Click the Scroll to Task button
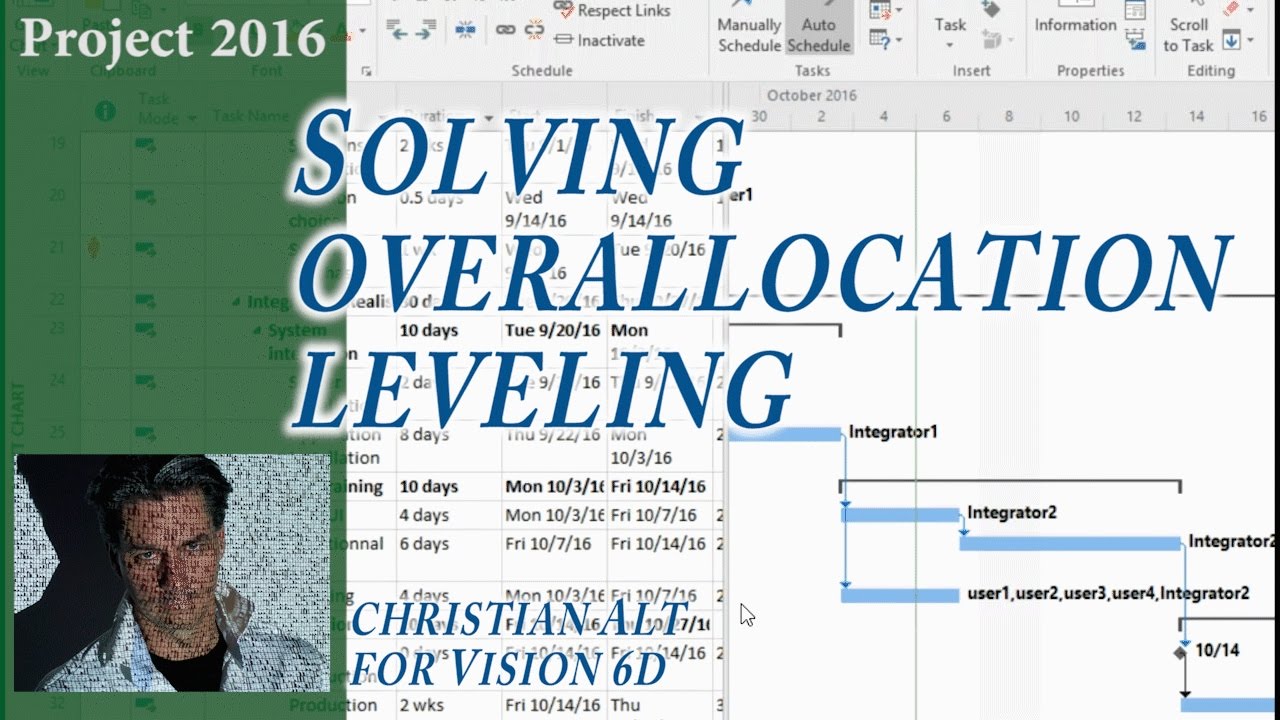Viewport: 1280px width, 720px height. pos(1188,27)
